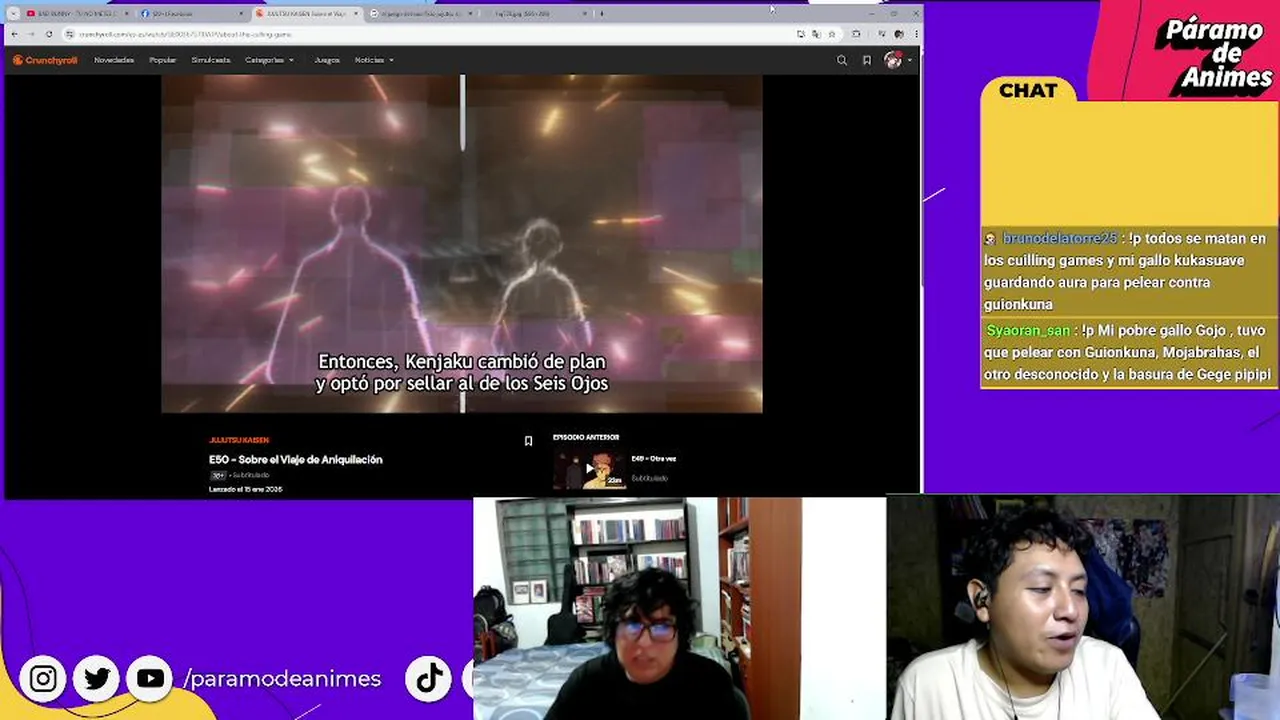
Task: Close the Bad Bunny YouTube tab
Action: (x=126, y=14)
